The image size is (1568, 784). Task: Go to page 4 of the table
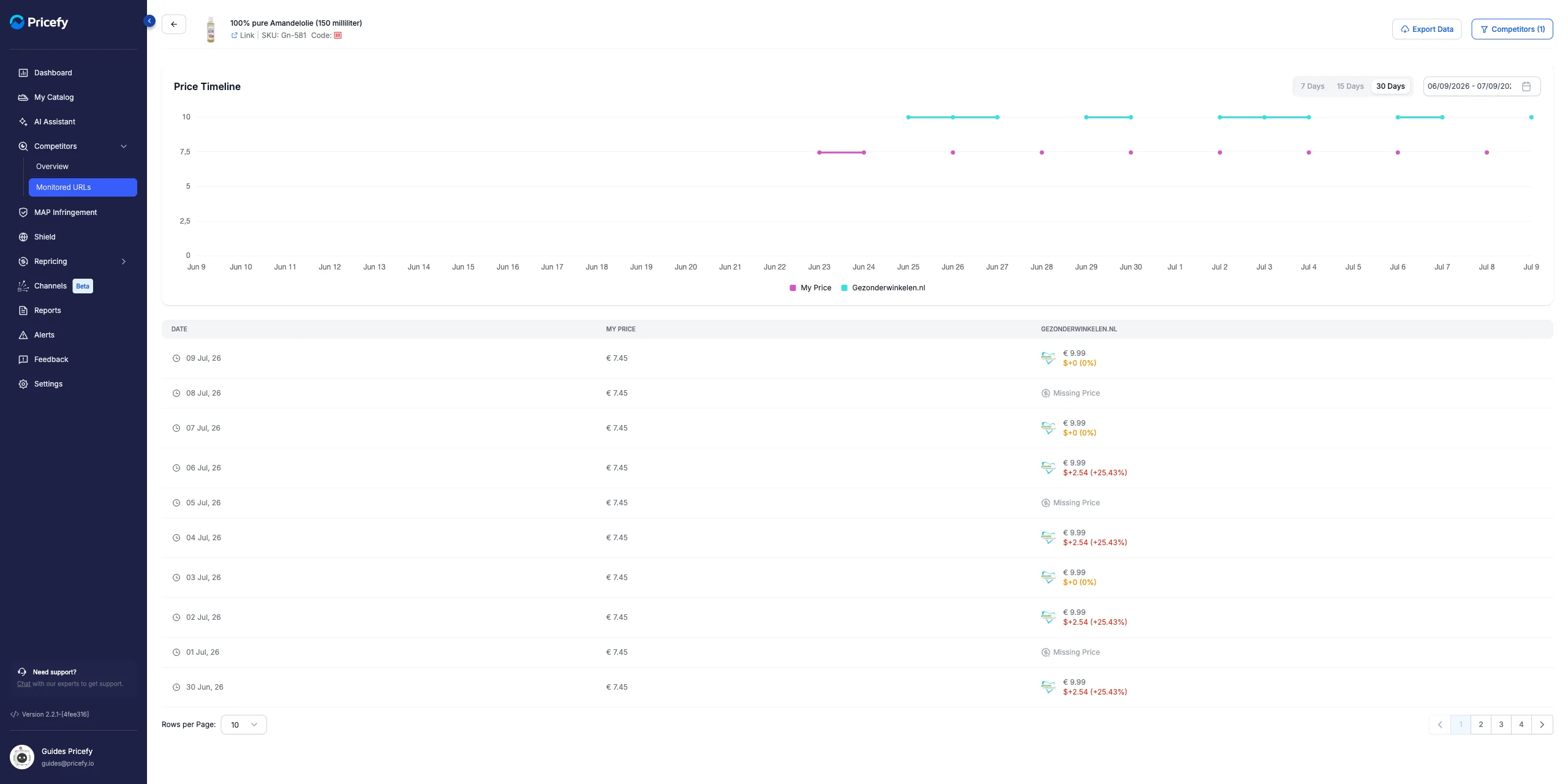[1521, 725]
